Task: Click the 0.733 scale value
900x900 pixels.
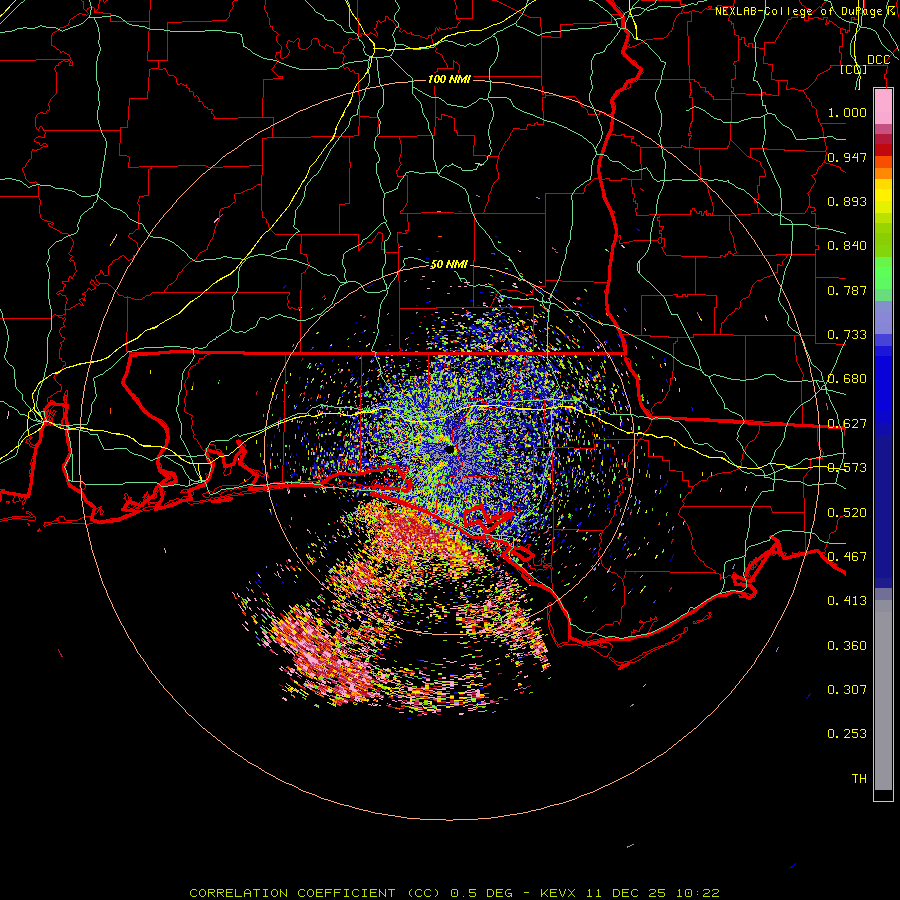Action: coord(847,335)
